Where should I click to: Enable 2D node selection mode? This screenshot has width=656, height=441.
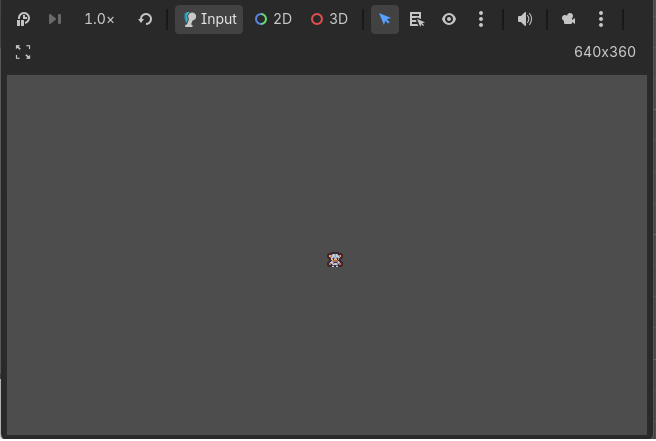273,19
